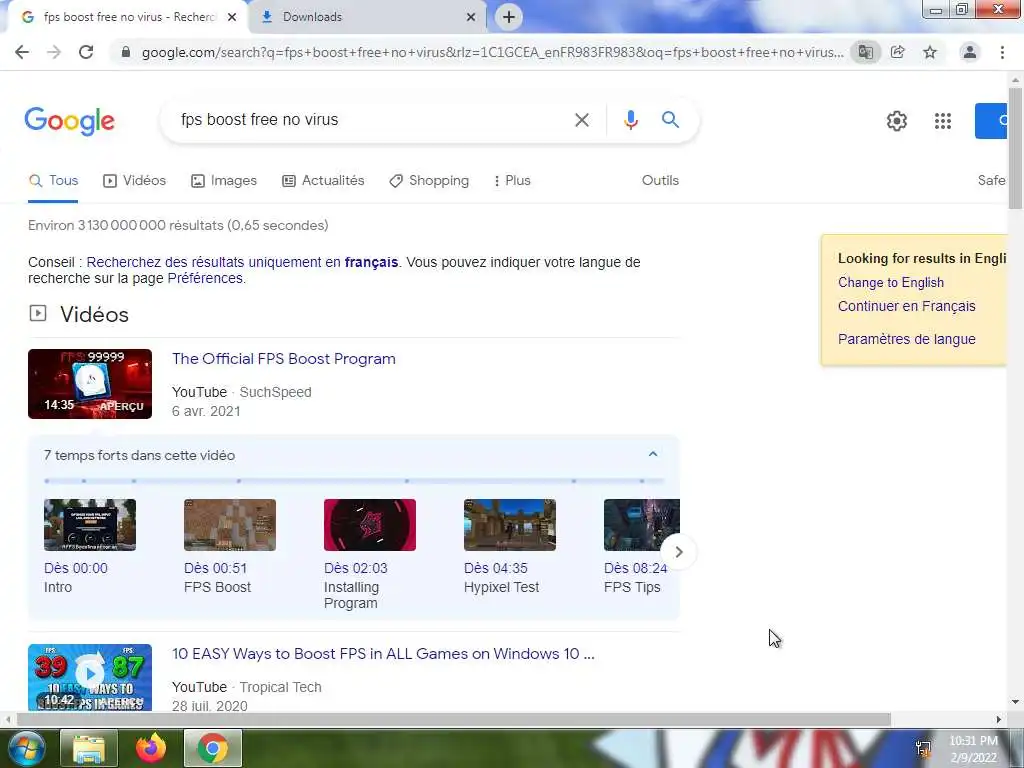Start voice search with microphone
This screenshot has height=768, width=1024.
[x=631, y=120]
